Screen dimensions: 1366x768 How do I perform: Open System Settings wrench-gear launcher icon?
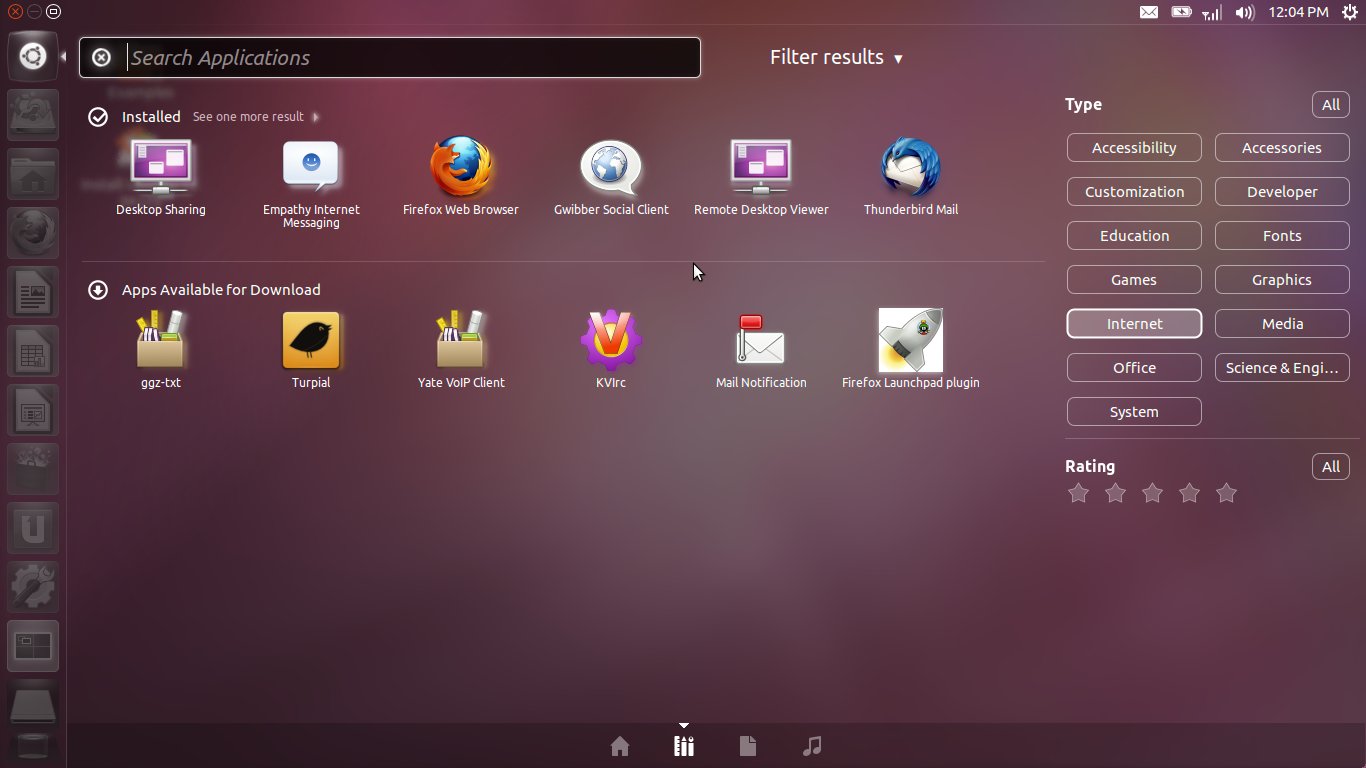coord(33,587)
